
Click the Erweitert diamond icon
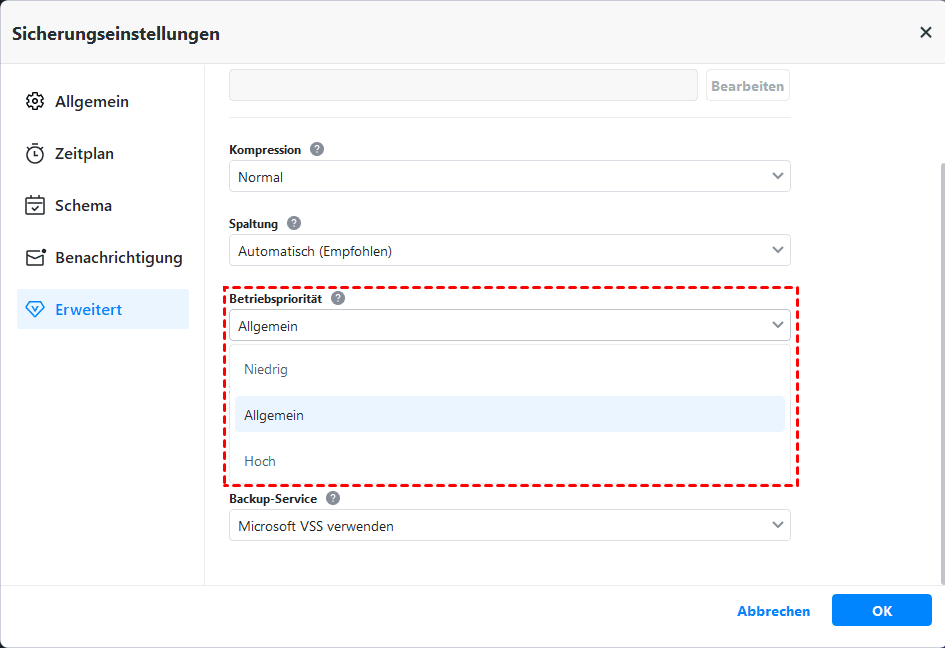pos(35,310)
